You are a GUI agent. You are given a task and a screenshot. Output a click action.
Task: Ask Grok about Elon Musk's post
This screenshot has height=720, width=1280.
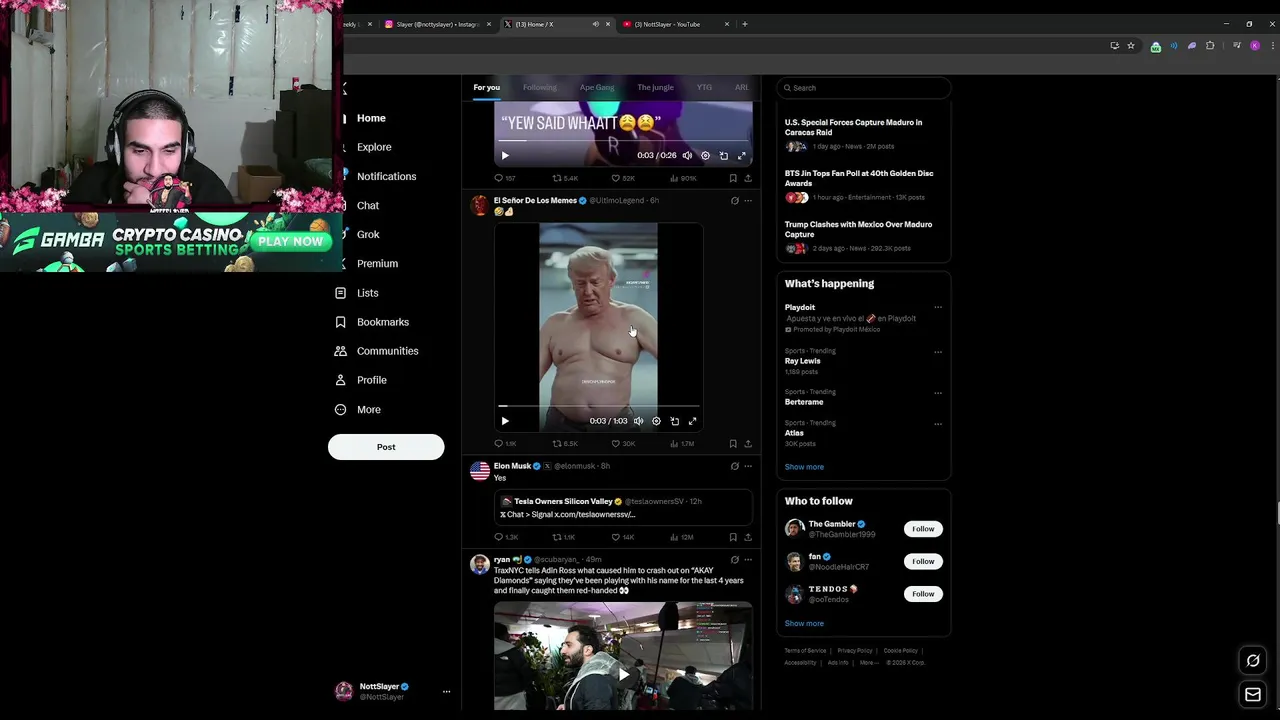tap(734, 466)
